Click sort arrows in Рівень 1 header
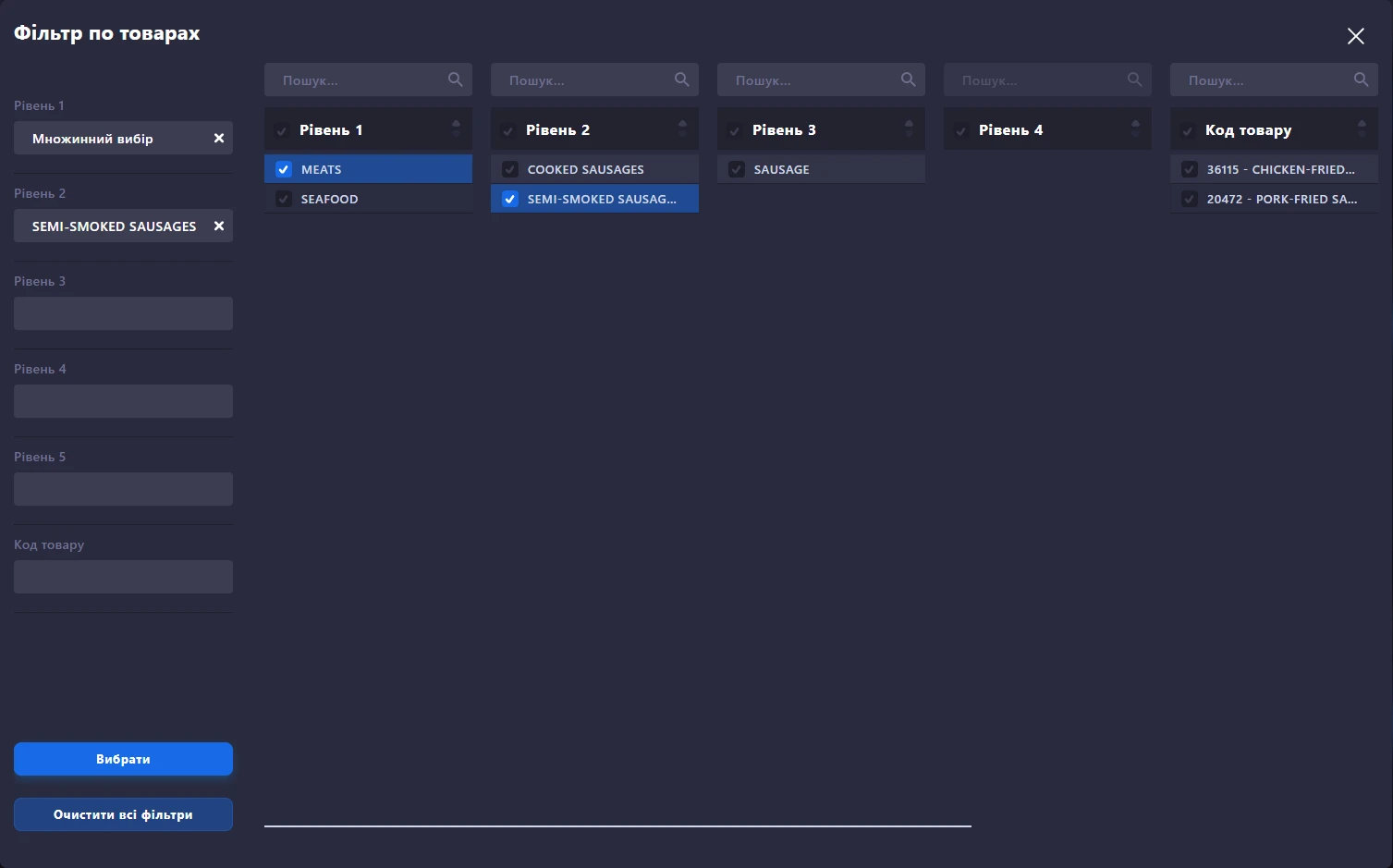The image size is (1393, 868). [x=456, y=129]
